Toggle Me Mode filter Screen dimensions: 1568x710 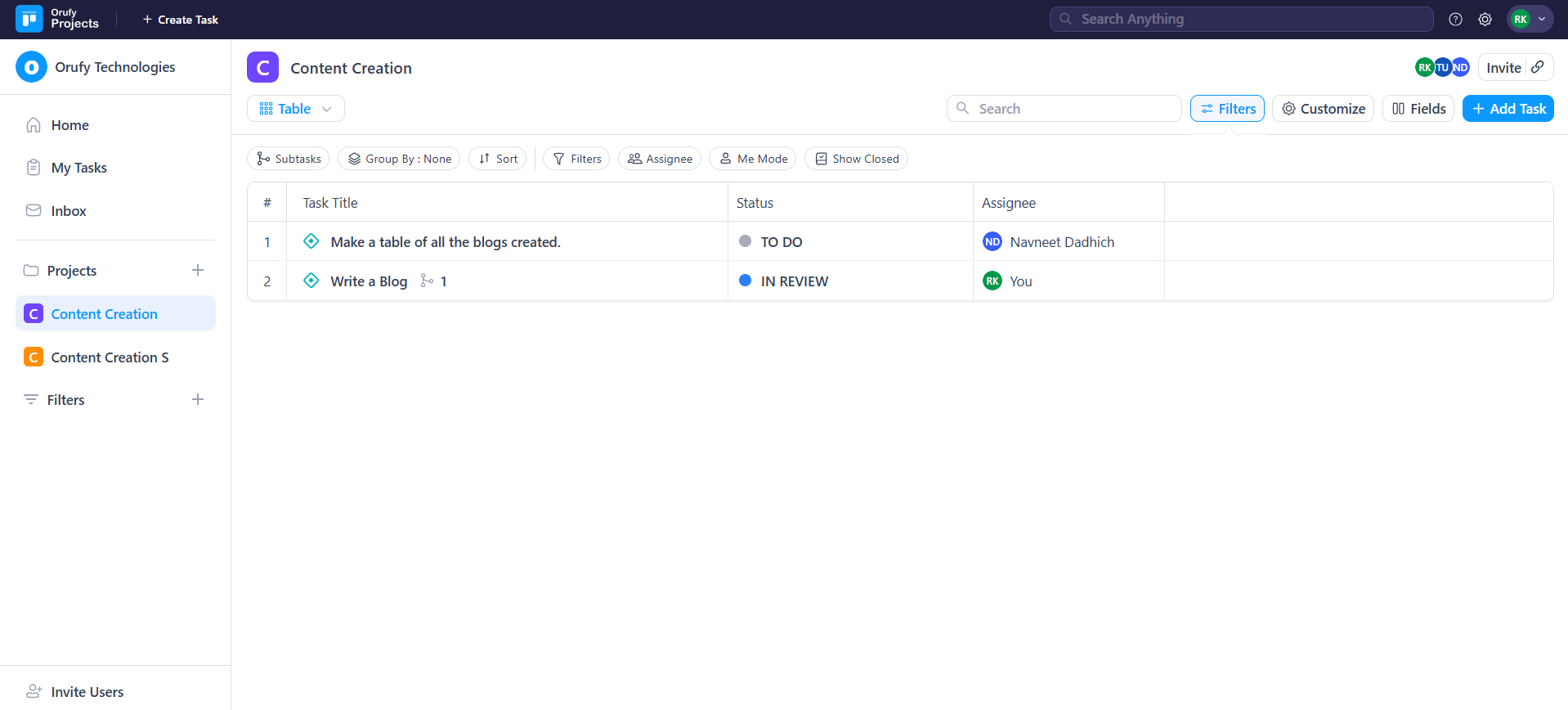[x=753, y=159]
